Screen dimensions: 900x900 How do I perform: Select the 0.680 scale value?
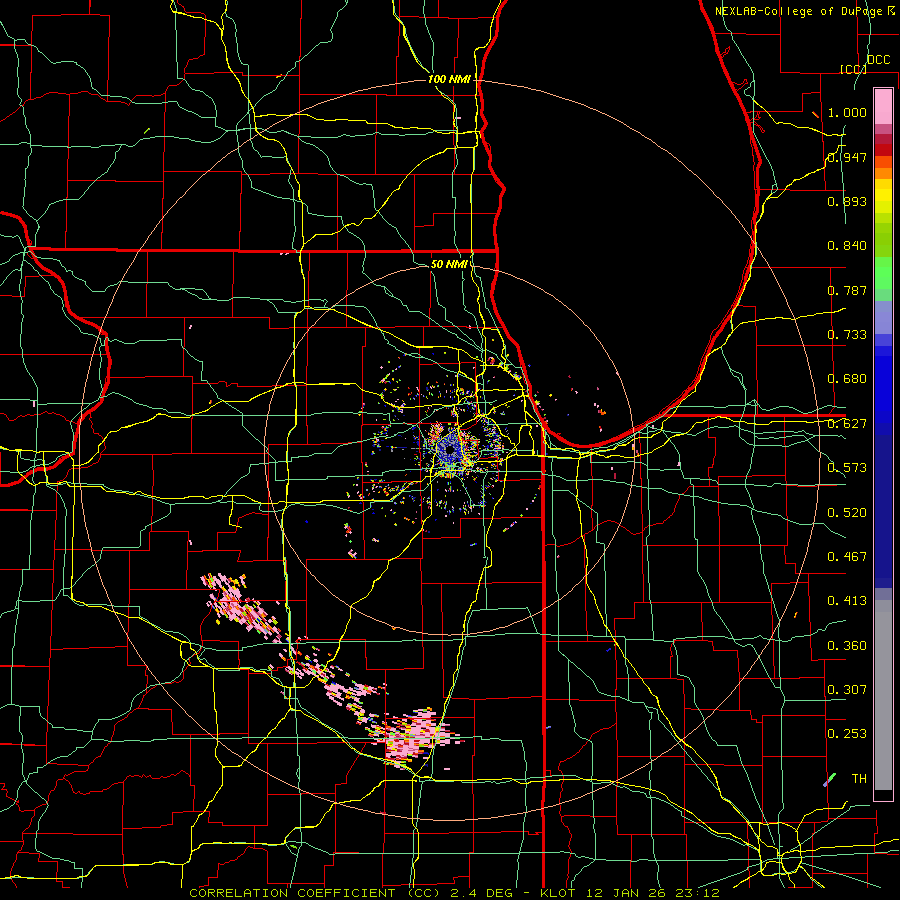(x=847, y=379)
